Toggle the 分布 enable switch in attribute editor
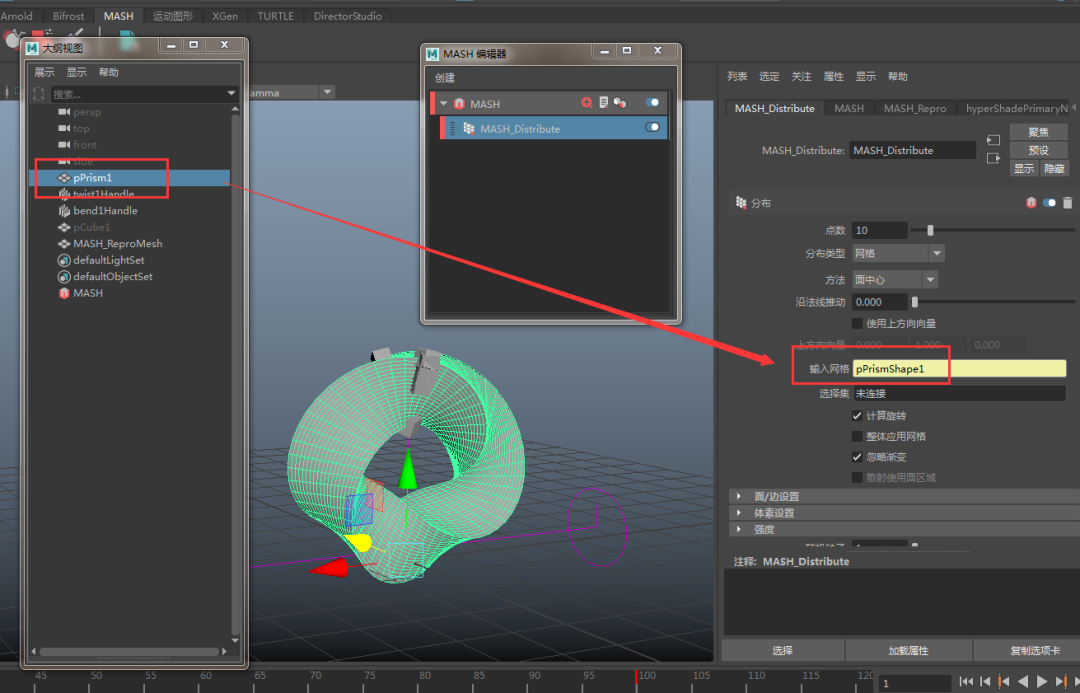The height and width of the screenshot is (693, 1080). pyautogui.click(x=1049, y=203)
